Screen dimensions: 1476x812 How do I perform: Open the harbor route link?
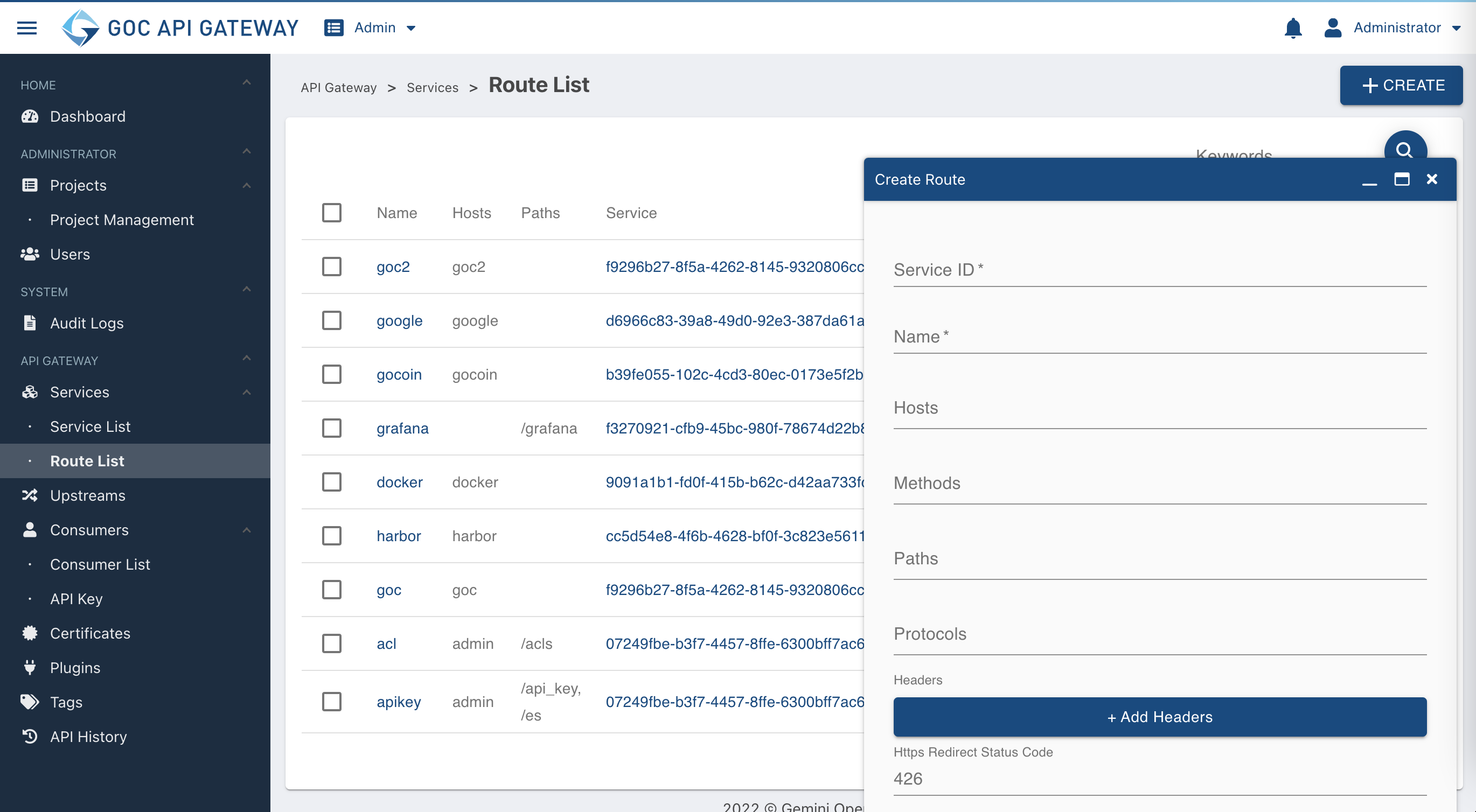[398, 536]
